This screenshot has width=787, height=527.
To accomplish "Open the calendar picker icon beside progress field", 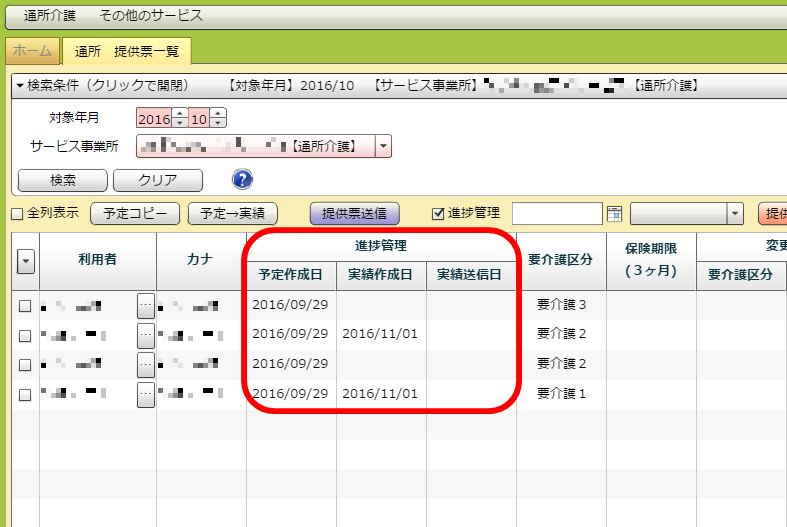I will (614, 213).
